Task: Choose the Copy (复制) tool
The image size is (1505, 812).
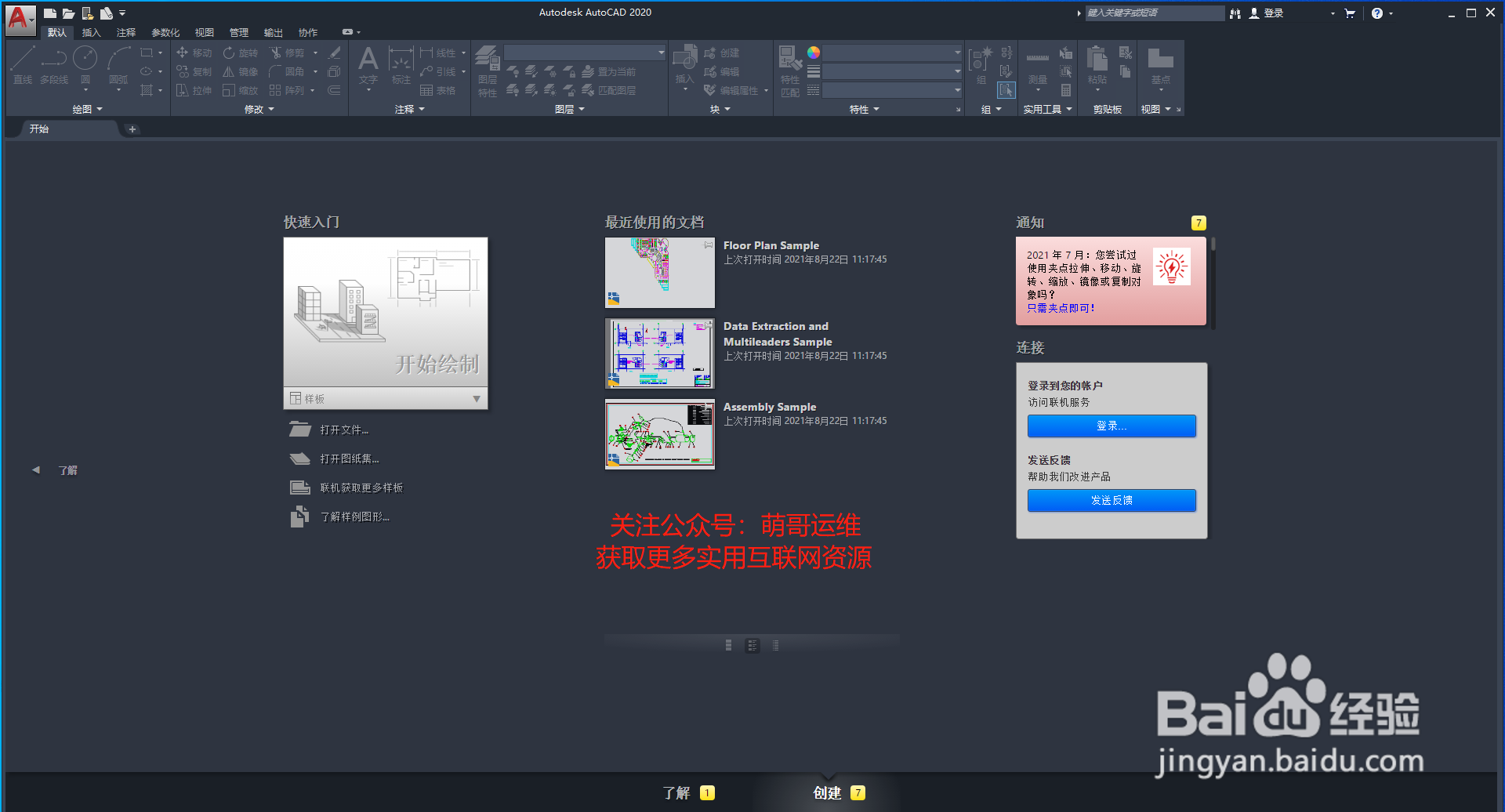Action: [x=194, y=71]
